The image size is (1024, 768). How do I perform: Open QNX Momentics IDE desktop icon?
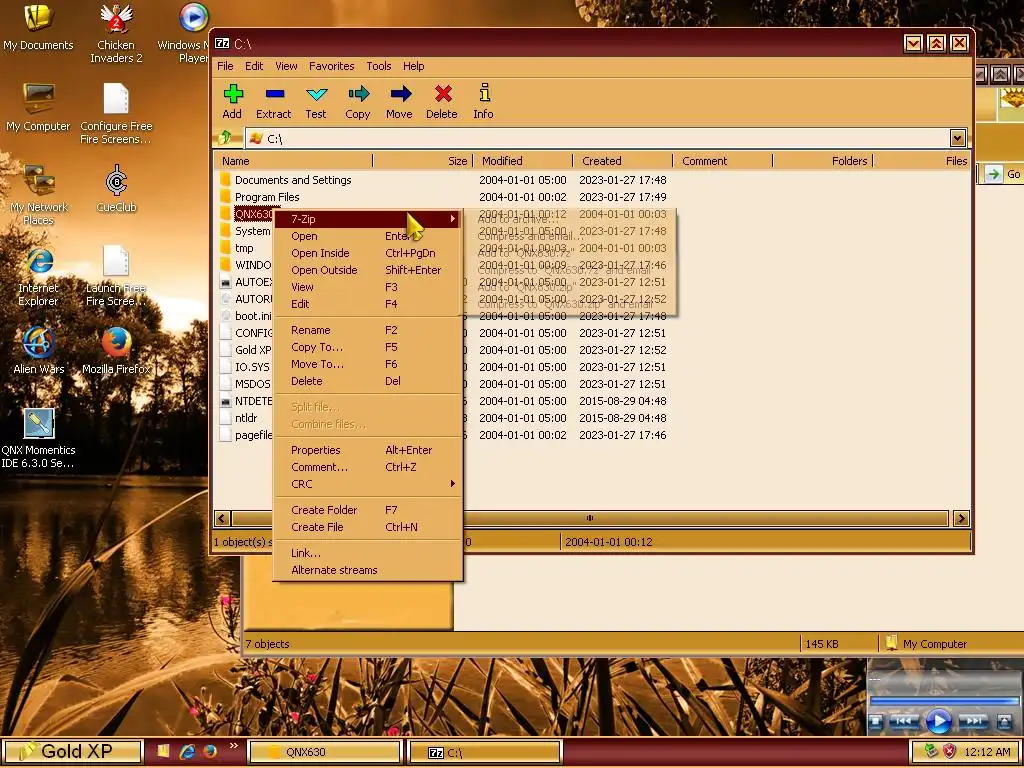(x=38, y=438)
